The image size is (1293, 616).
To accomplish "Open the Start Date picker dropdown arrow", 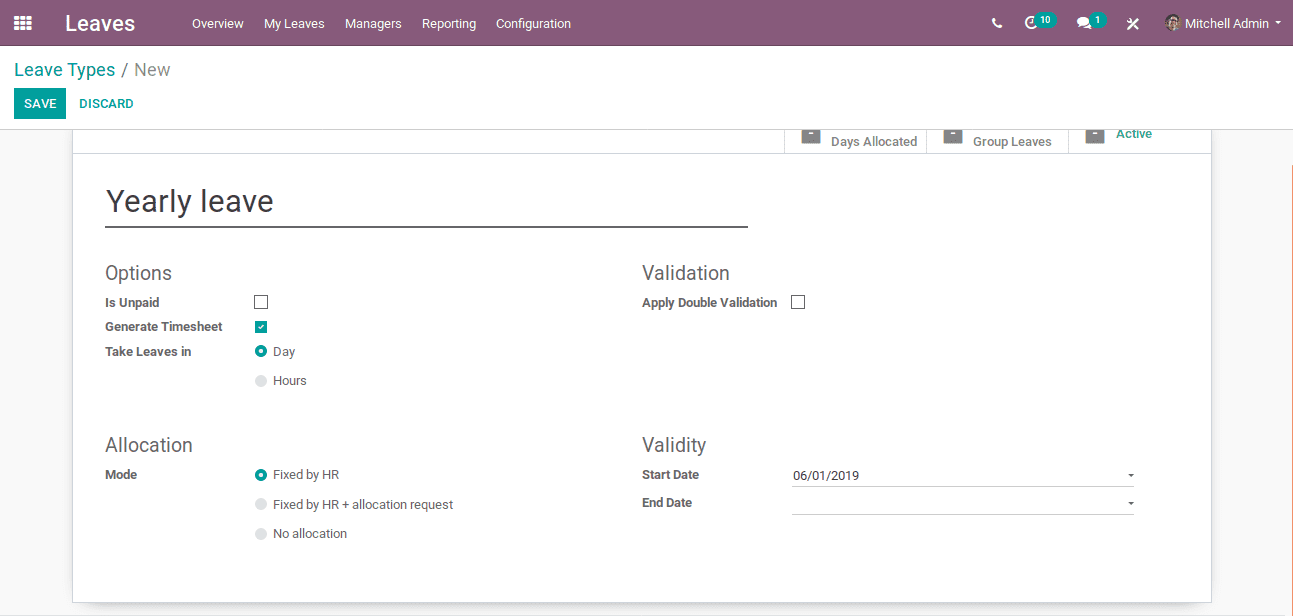I will click(x=1130, y=476).
